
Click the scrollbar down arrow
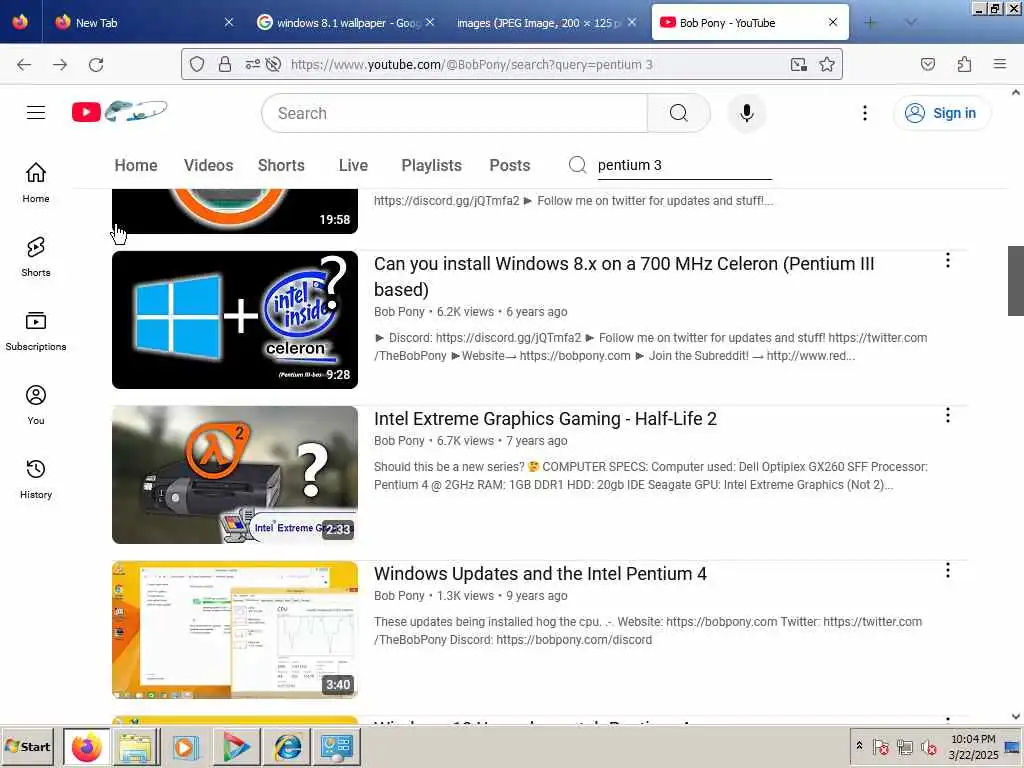coord(1016,716)
